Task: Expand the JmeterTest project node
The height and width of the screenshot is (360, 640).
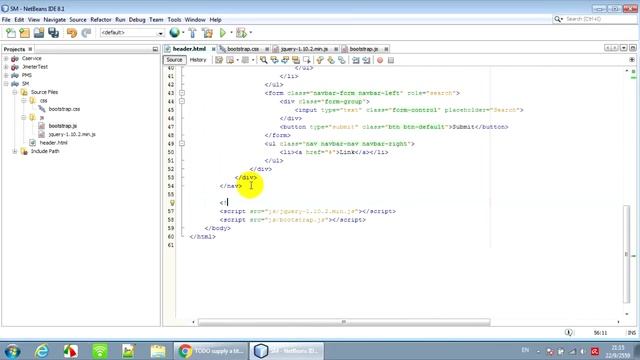Action: coord(6,67)
